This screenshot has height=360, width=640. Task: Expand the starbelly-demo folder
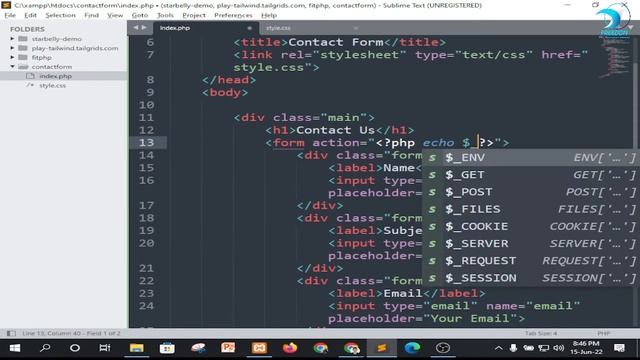(12, 39)
